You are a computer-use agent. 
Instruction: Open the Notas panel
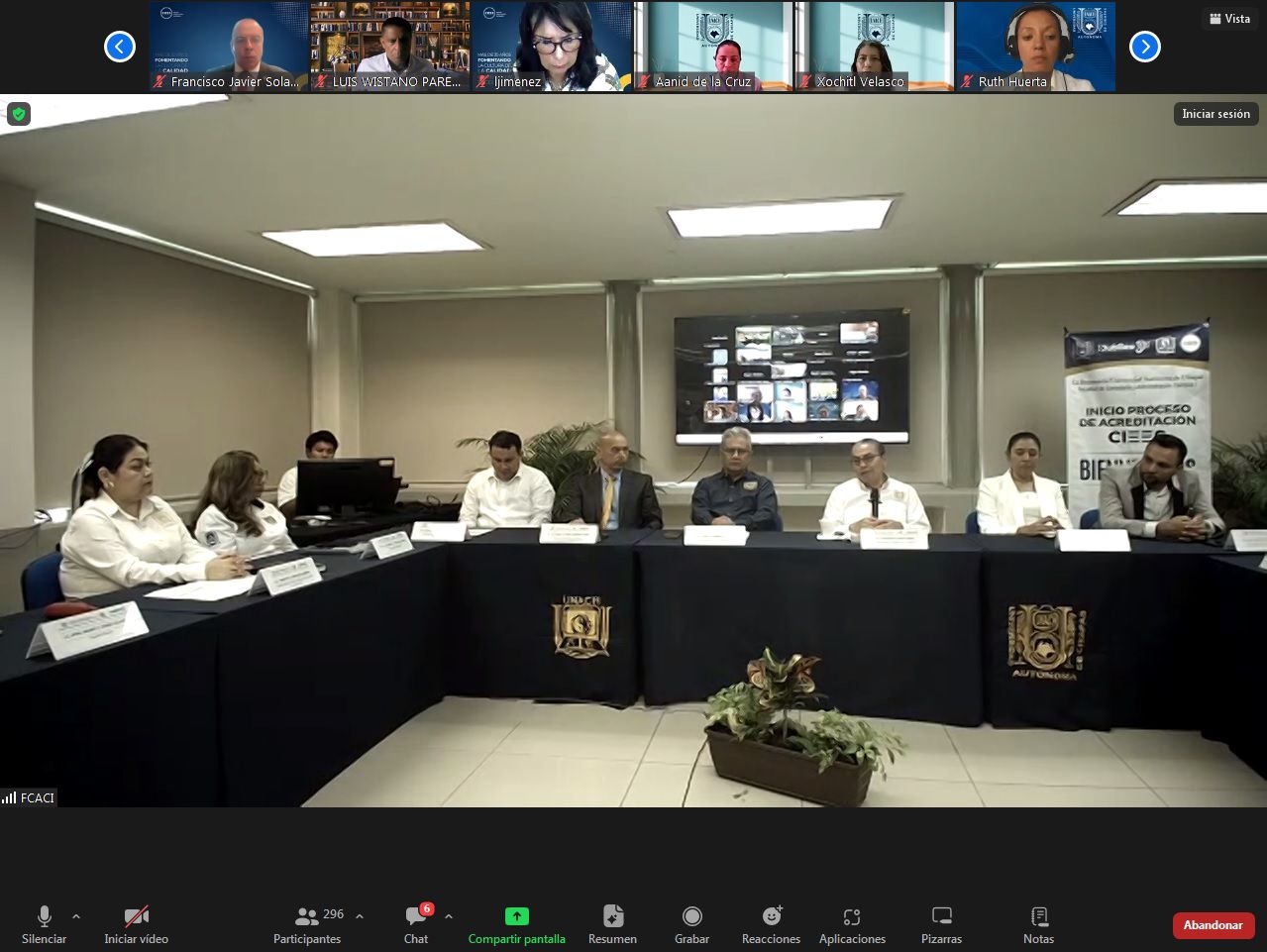1038,923
